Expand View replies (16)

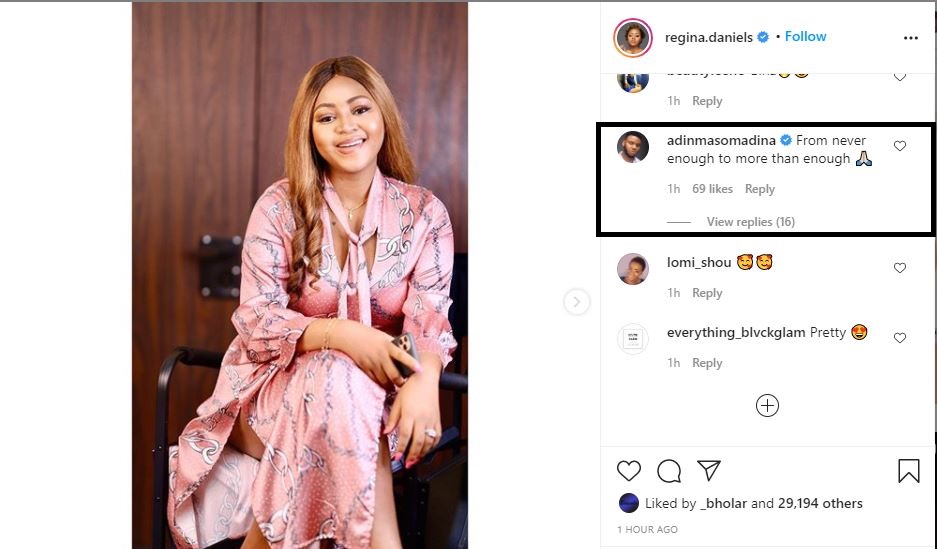tap(750, 222)
